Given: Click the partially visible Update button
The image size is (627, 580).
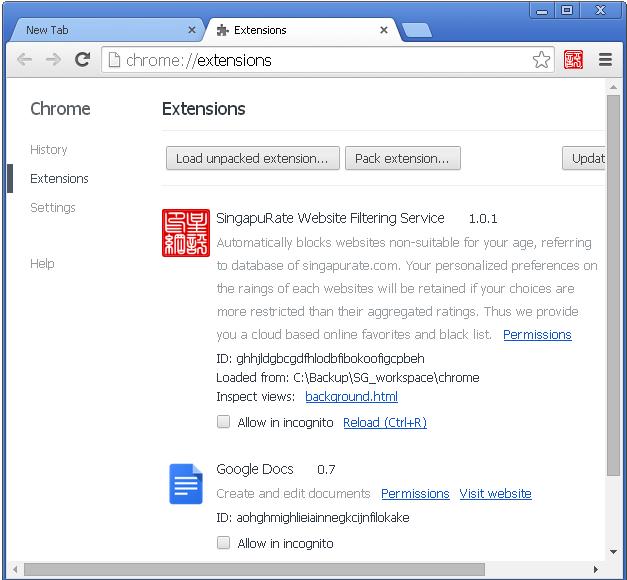Looking at the screenshot, I should [x=584, y=158].
